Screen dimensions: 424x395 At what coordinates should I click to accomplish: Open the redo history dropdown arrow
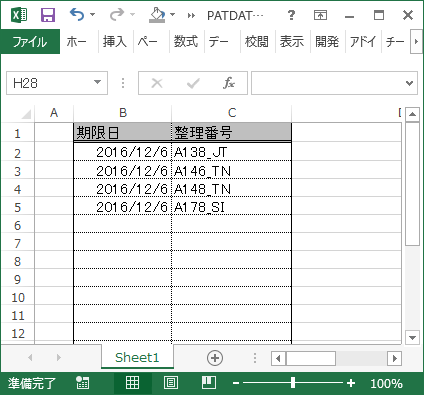133,15
